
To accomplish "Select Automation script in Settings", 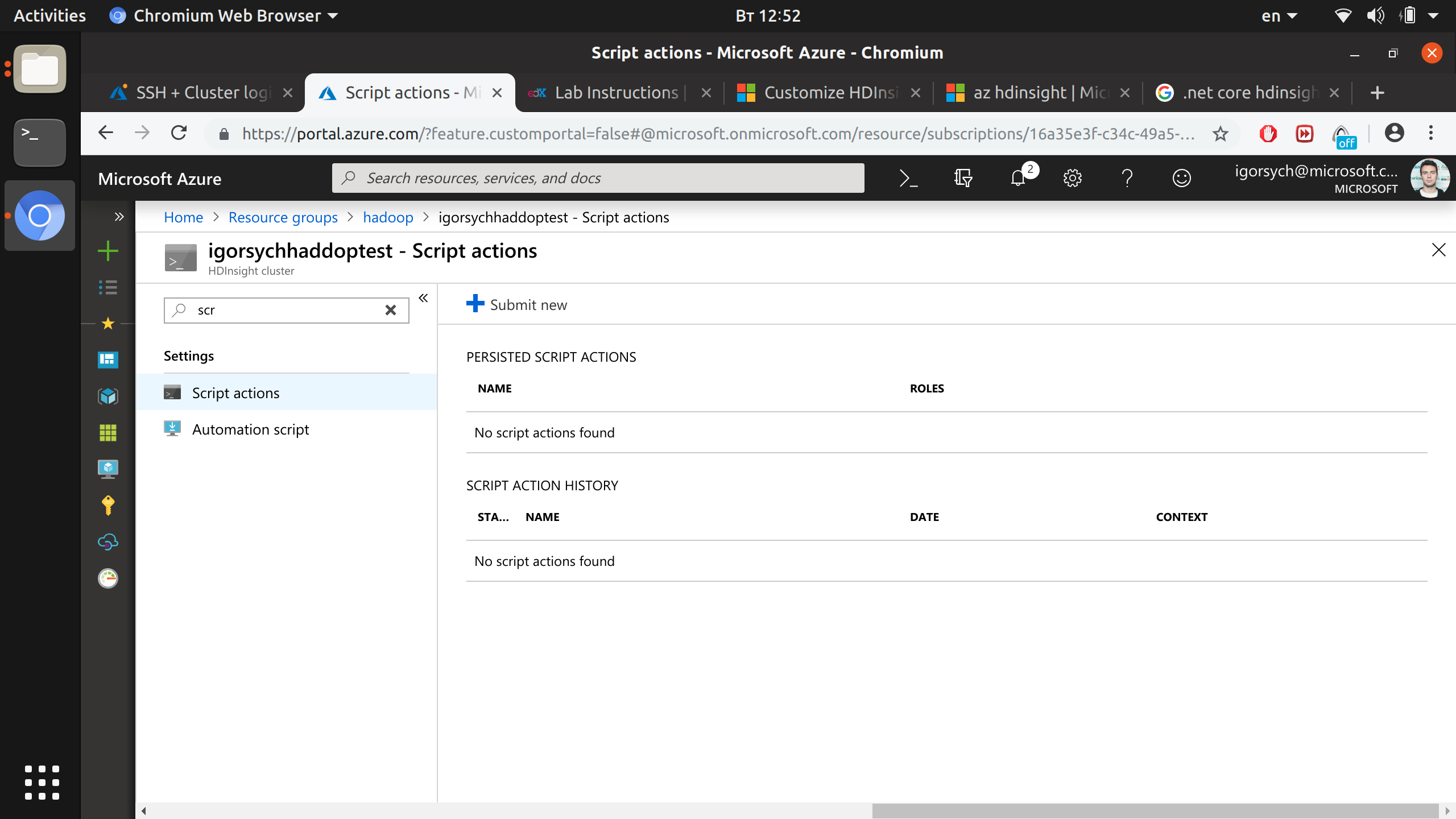I will point(250,429).
